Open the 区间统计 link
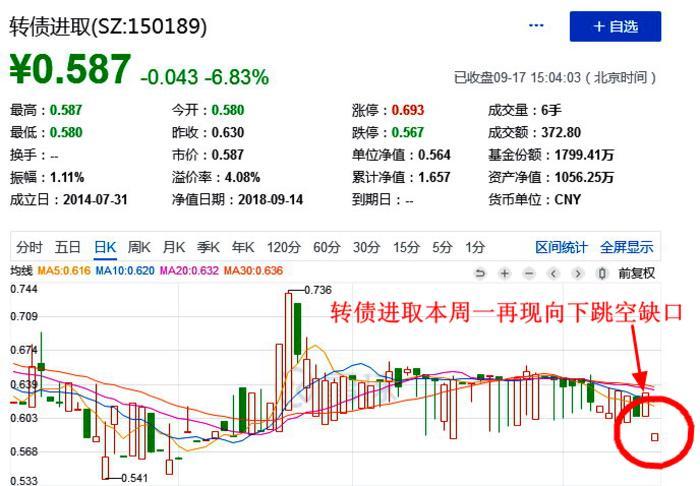 [562, 247]
